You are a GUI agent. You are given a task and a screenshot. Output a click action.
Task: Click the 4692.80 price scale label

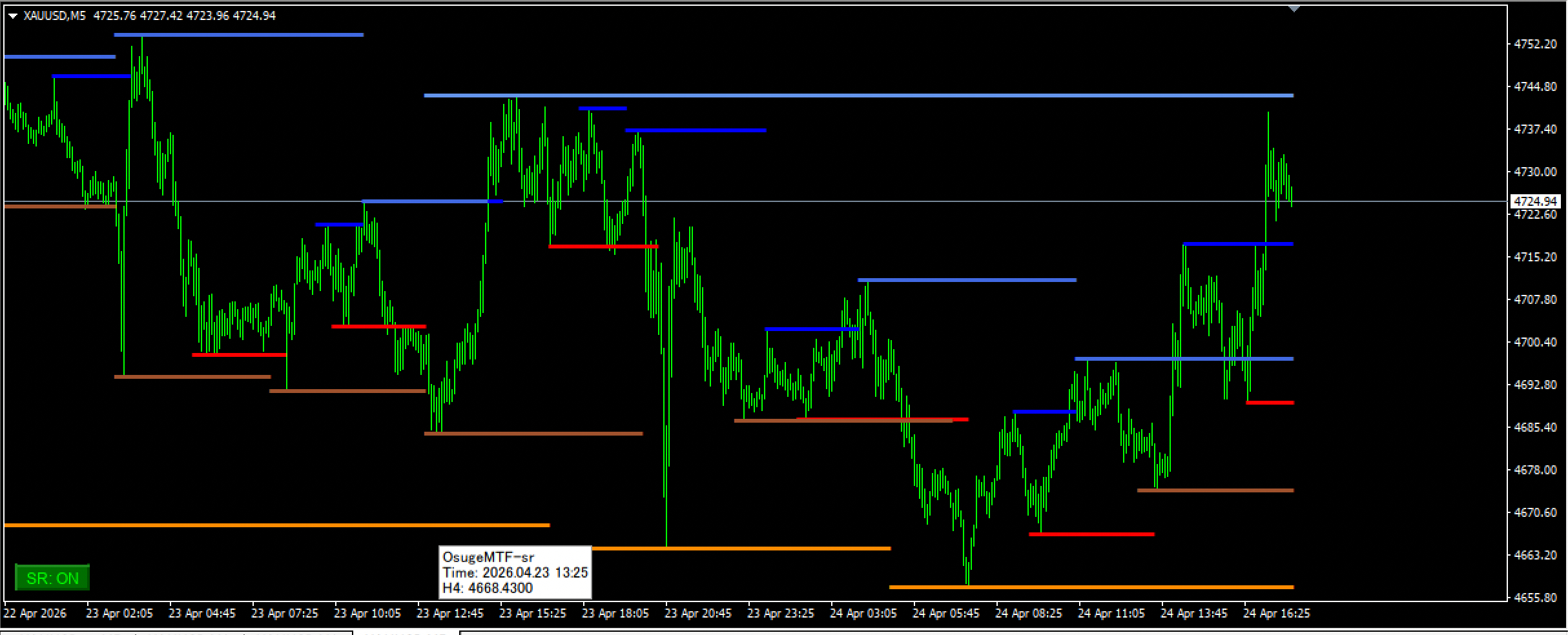coord(1536,385)
